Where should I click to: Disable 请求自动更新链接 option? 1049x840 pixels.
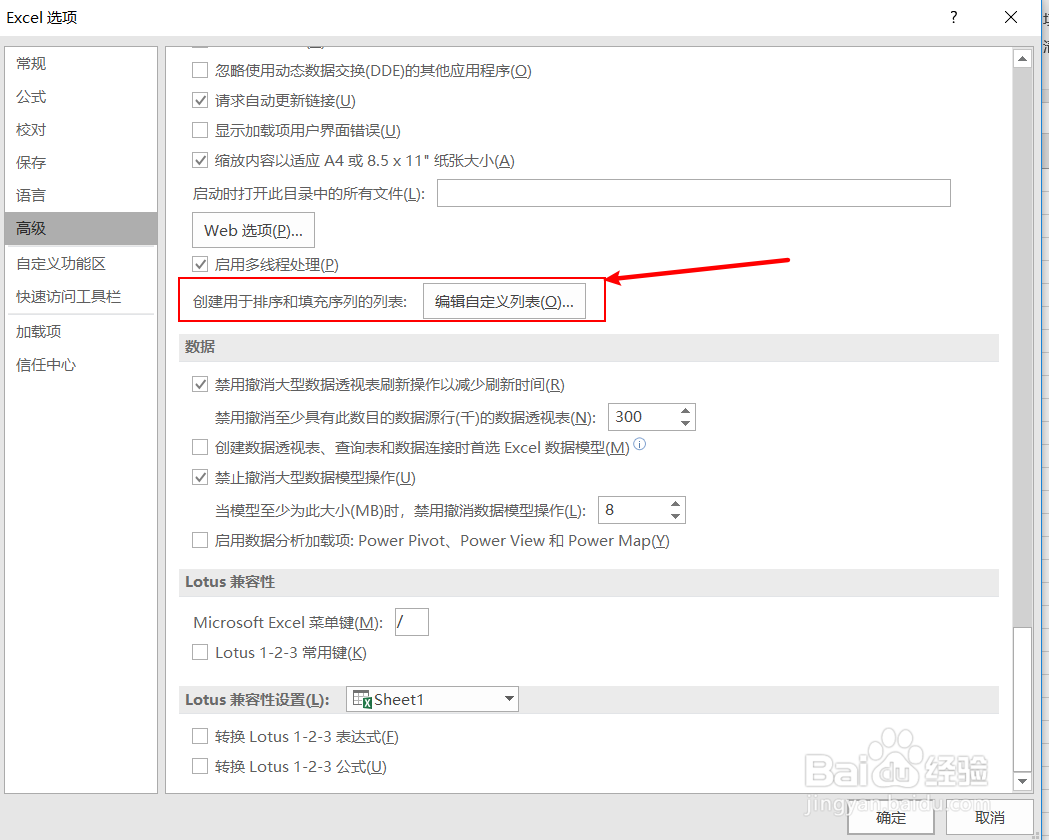click(x=199, y=100)
